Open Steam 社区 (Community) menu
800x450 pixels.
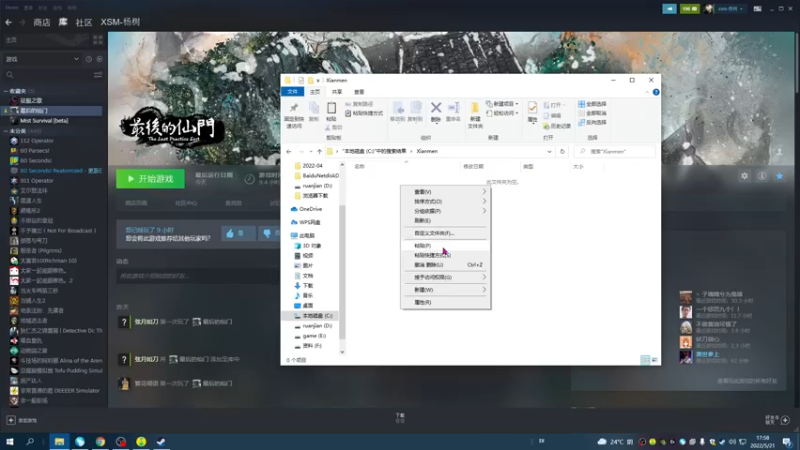point(84,22)
